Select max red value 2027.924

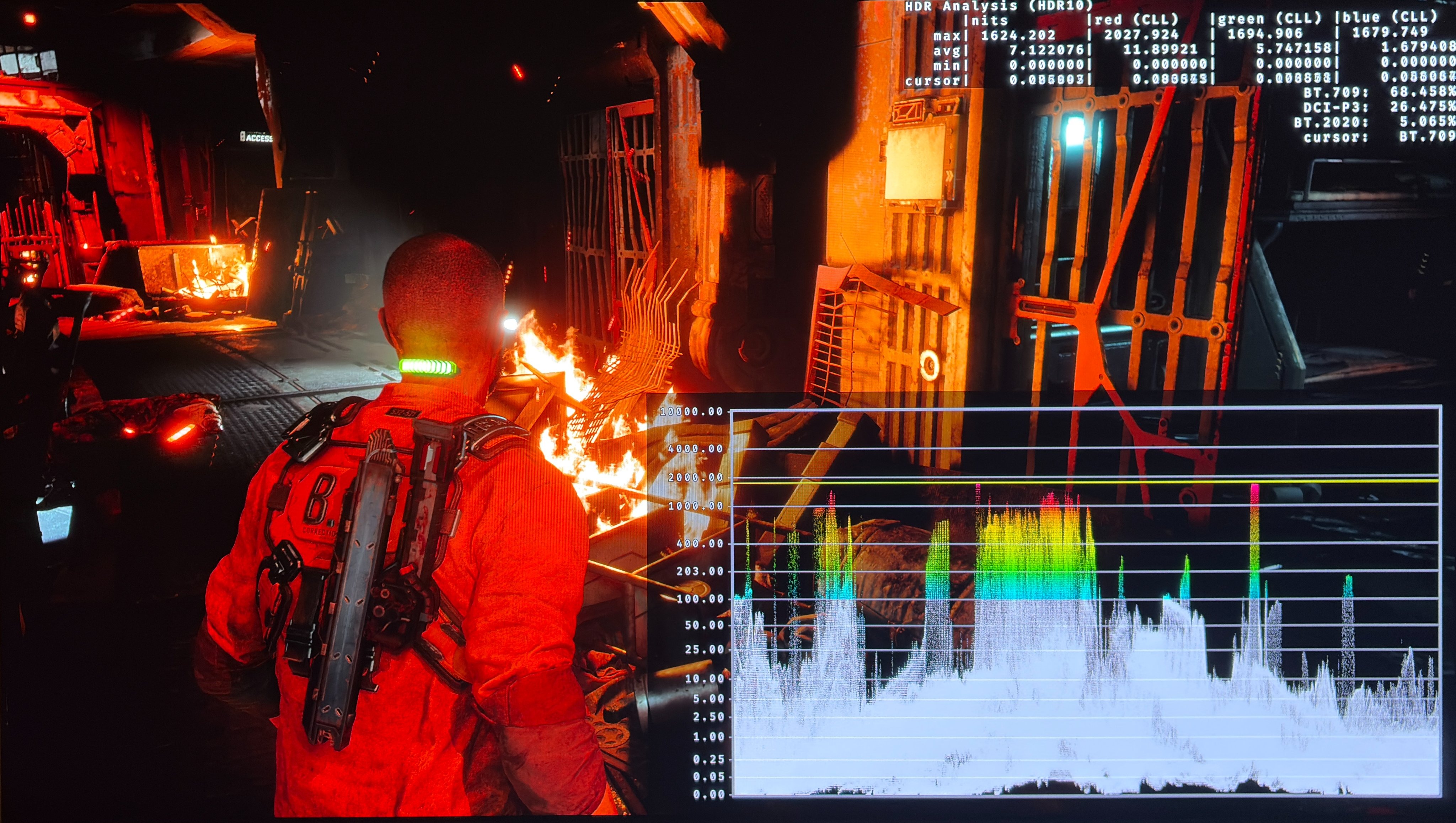[1141, 34]
